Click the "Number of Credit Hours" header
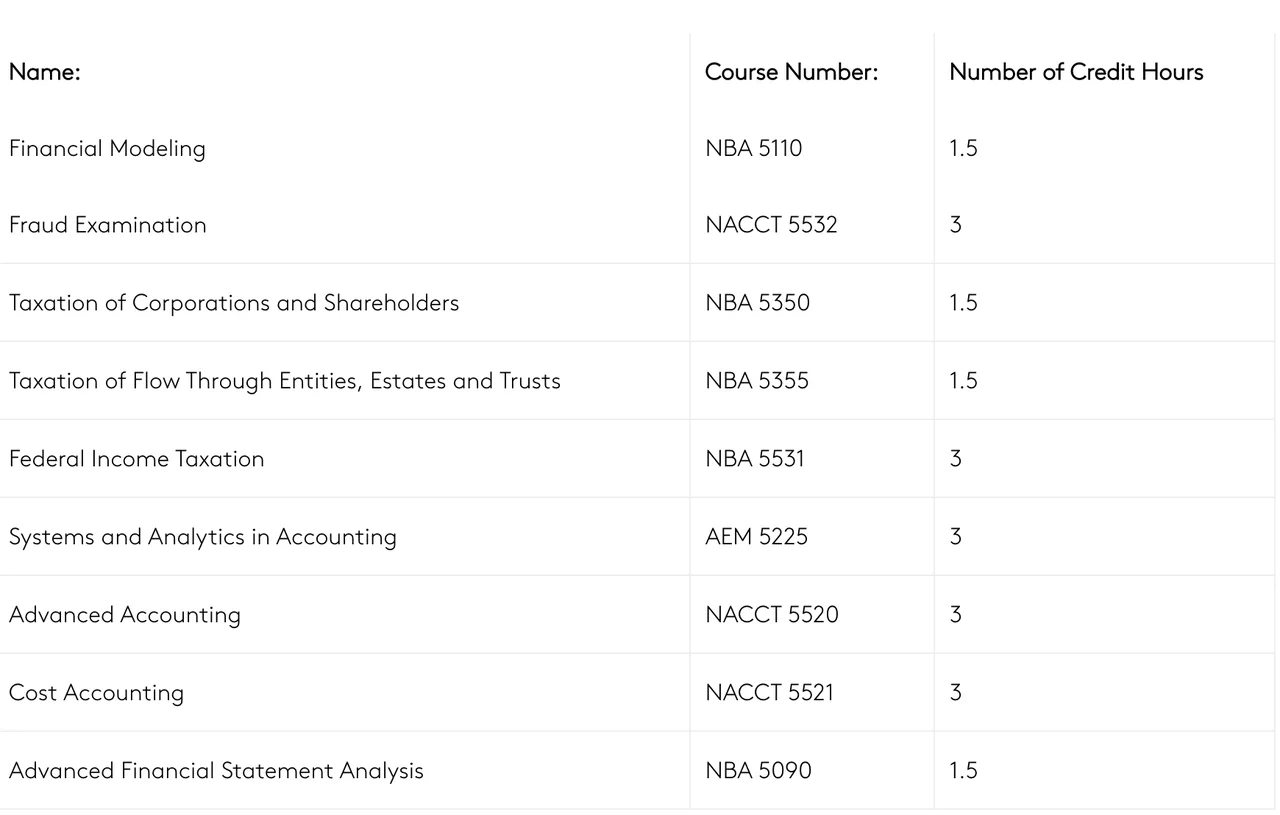Image resolution: width=1280 pixels, height=815 pixels. pyautogui.click(x=1076, y=72)
